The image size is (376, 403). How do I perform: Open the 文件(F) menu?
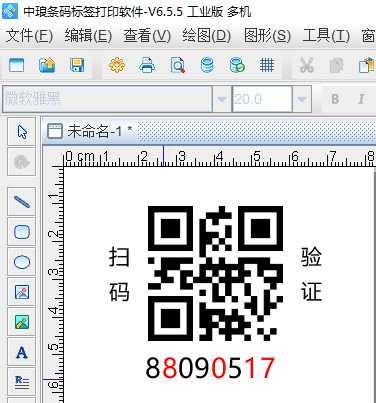[29, 36]
